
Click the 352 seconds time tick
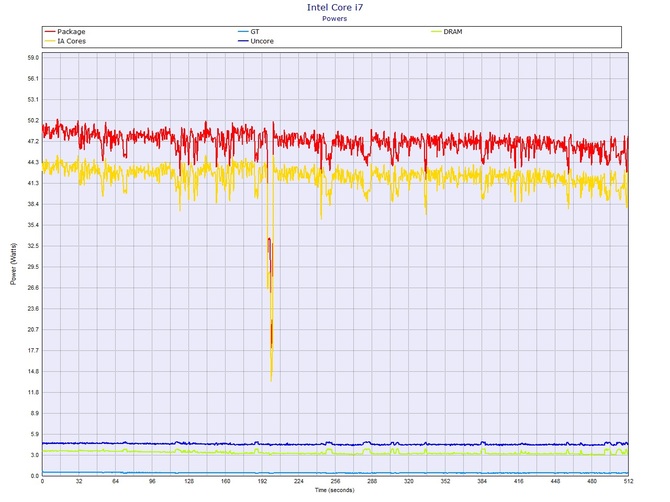(445, 481)
